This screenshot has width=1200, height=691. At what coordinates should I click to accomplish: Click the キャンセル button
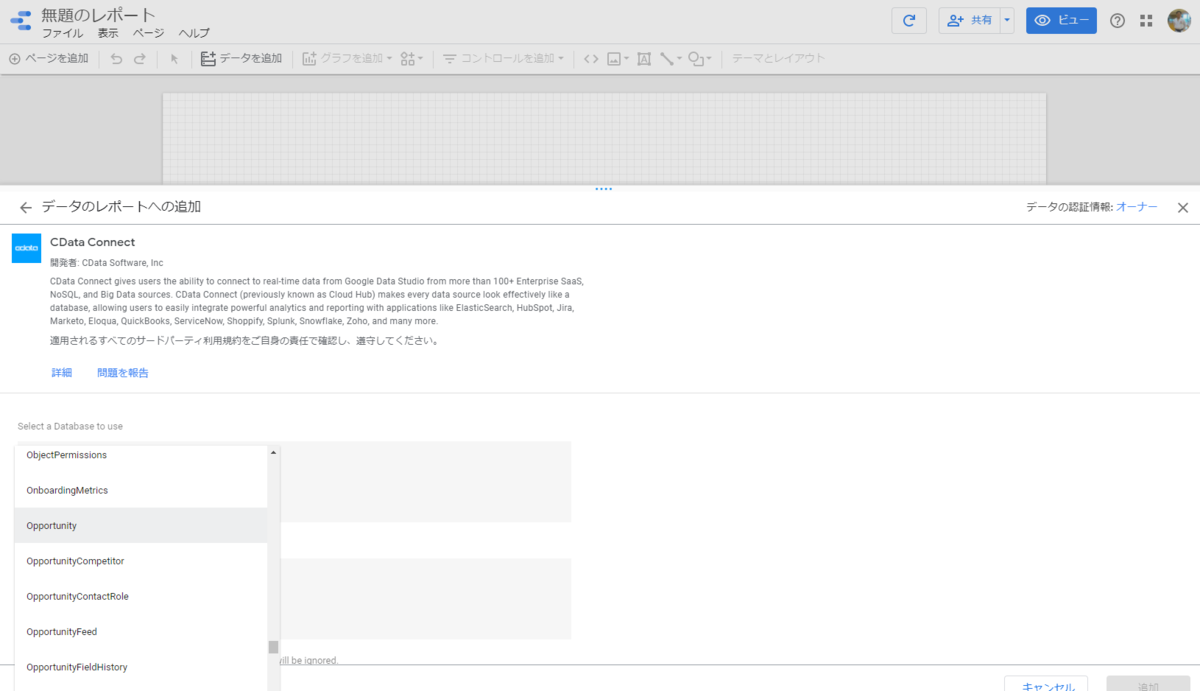click(x=1046, y=683)
